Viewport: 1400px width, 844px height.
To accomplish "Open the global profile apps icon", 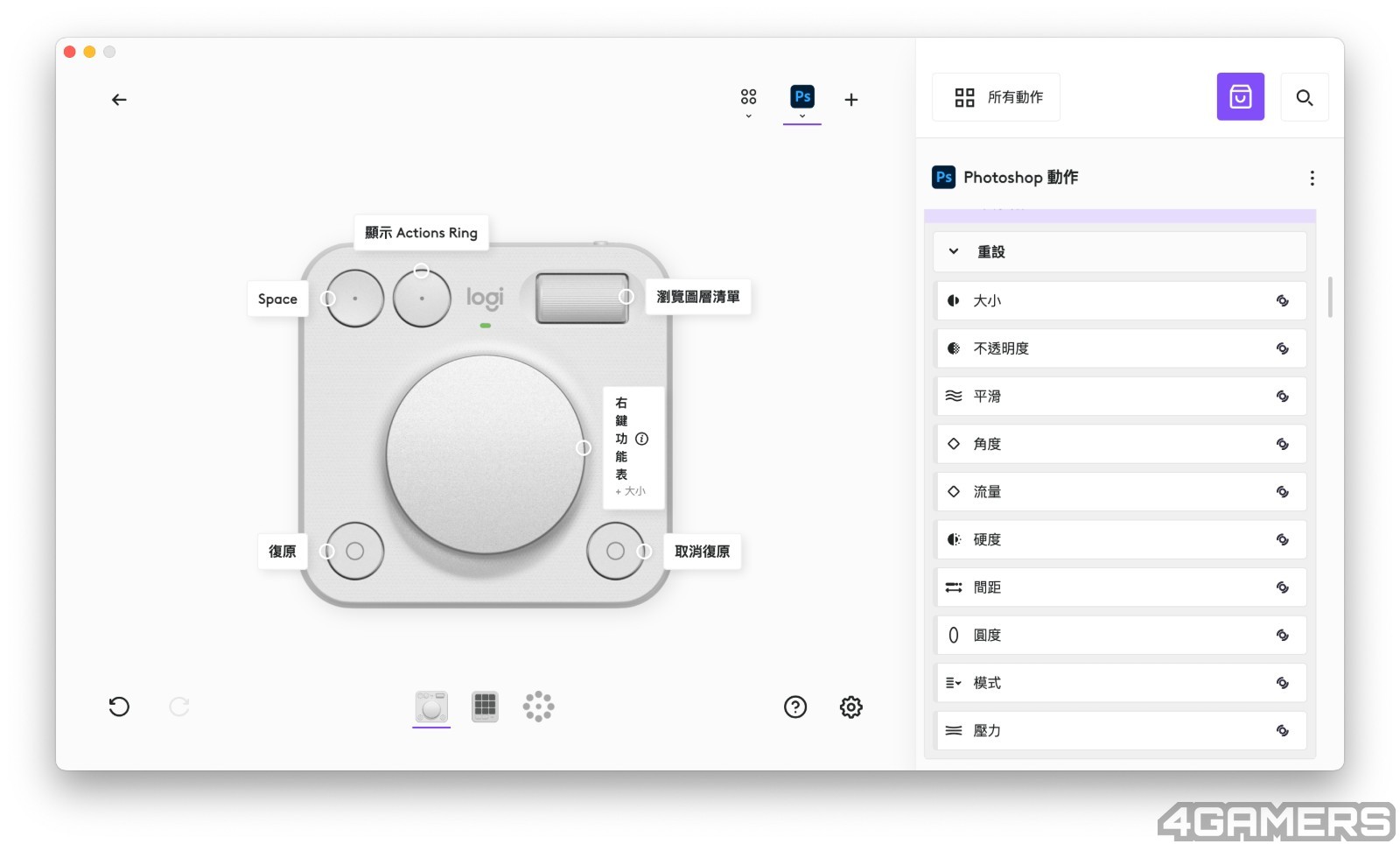I will (x=748, y=96).
